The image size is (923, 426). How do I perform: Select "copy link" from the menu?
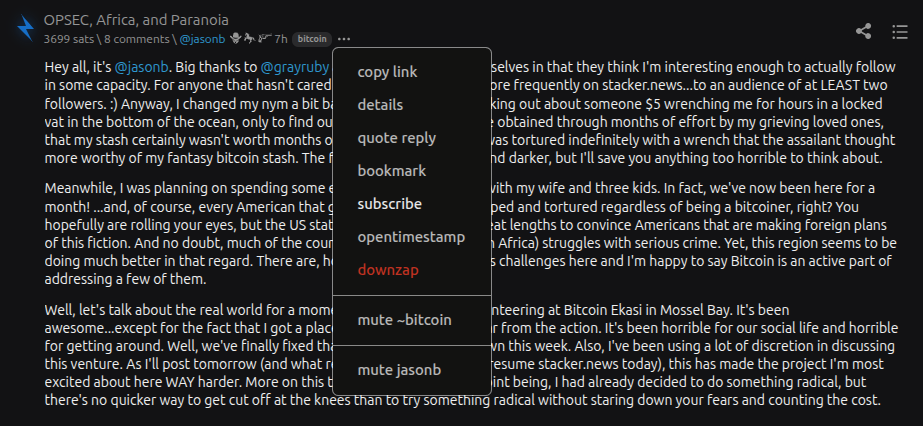387,72
